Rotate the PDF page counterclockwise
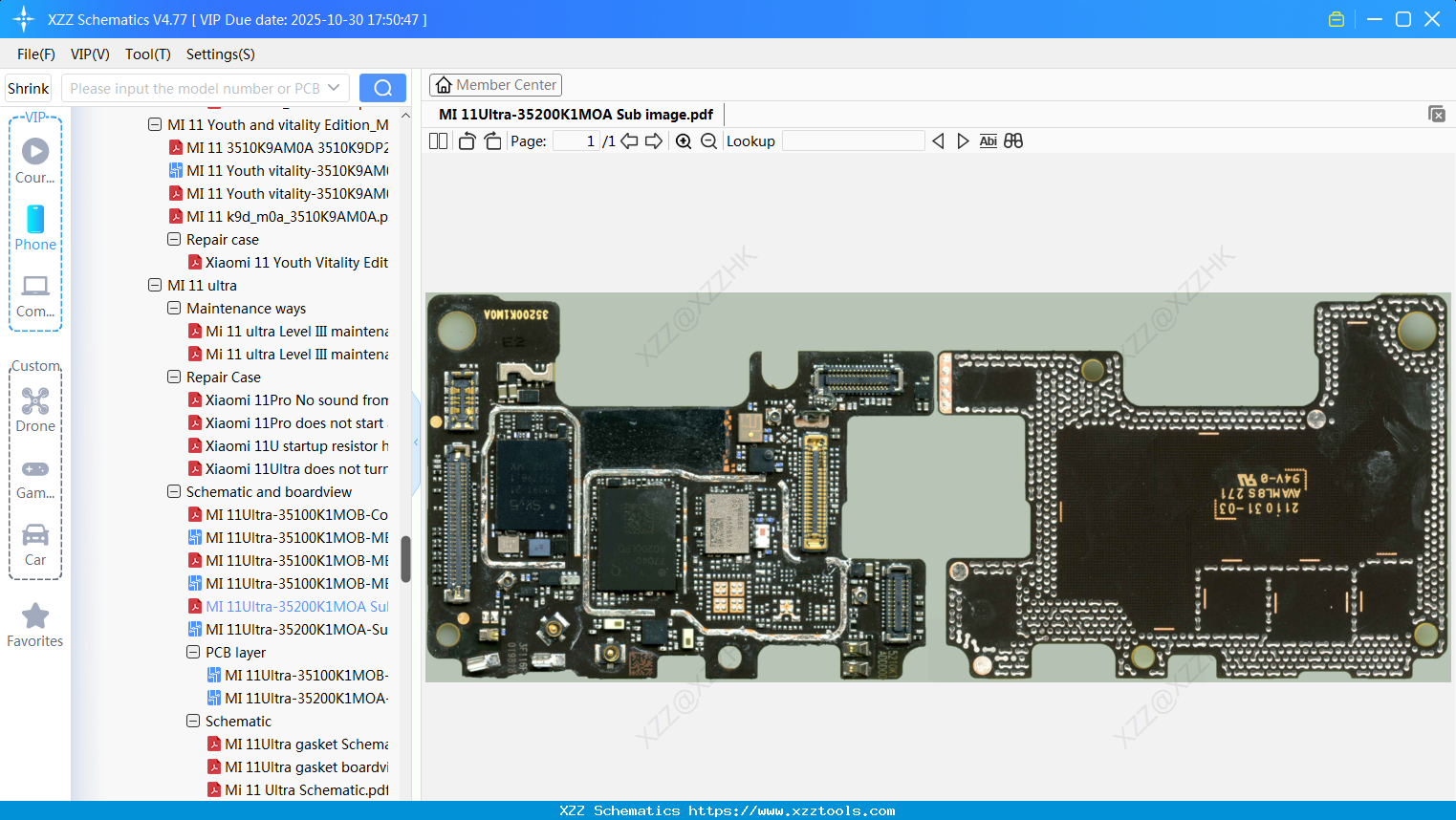Image resolution: width=1456 pixels, height=820 pixels. (x=466, y=140)
